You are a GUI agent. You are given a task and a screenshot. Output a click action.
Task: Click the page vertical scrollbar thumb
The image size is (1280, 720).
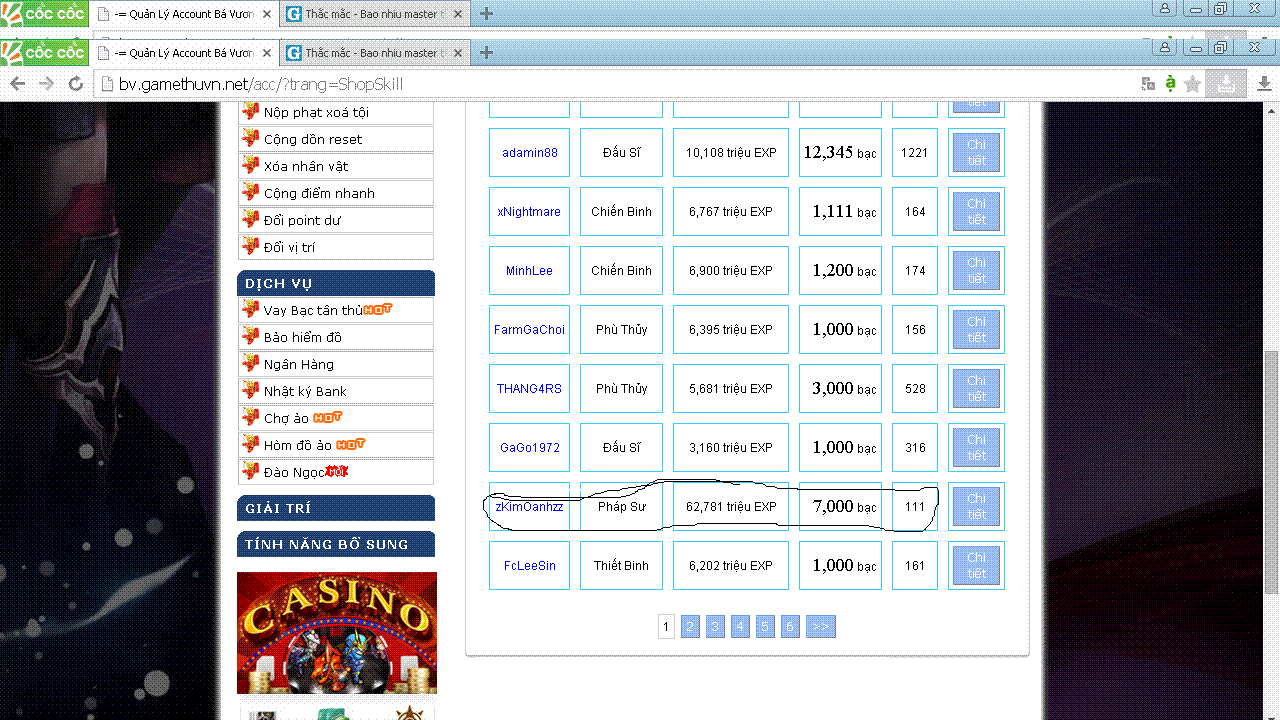(x=1271, y=470)
